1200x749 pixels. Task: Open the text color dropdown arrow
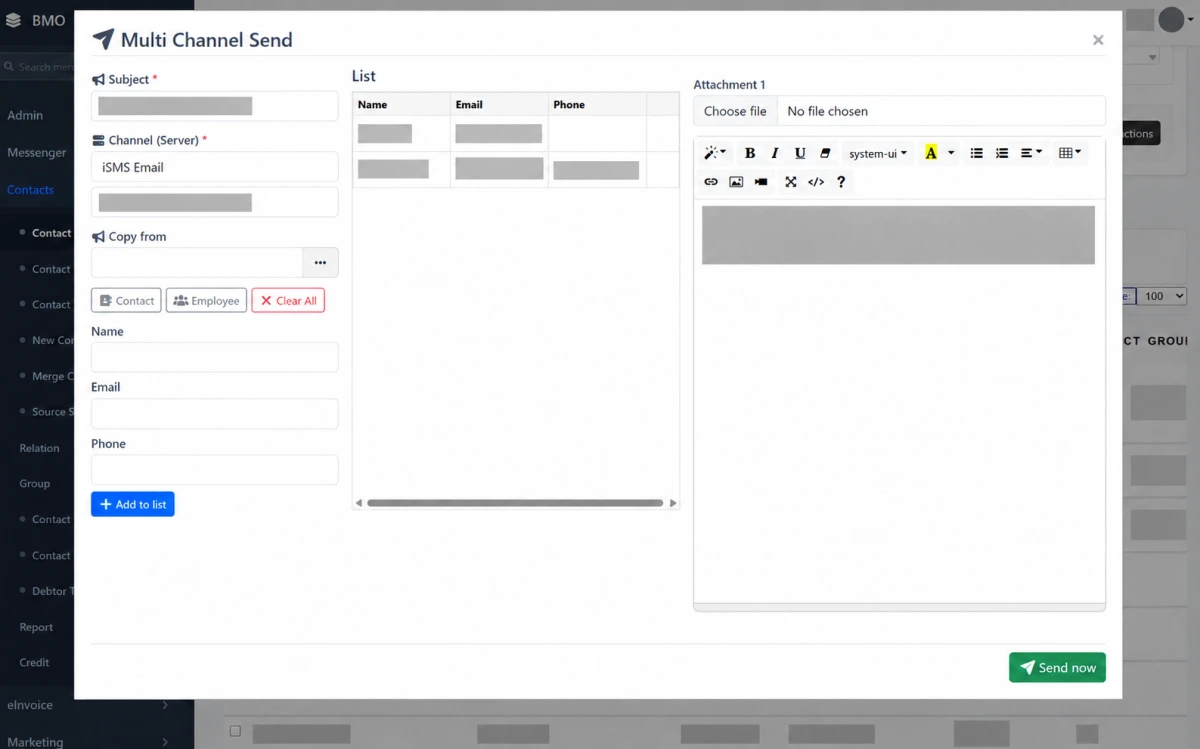coord(951,153)
